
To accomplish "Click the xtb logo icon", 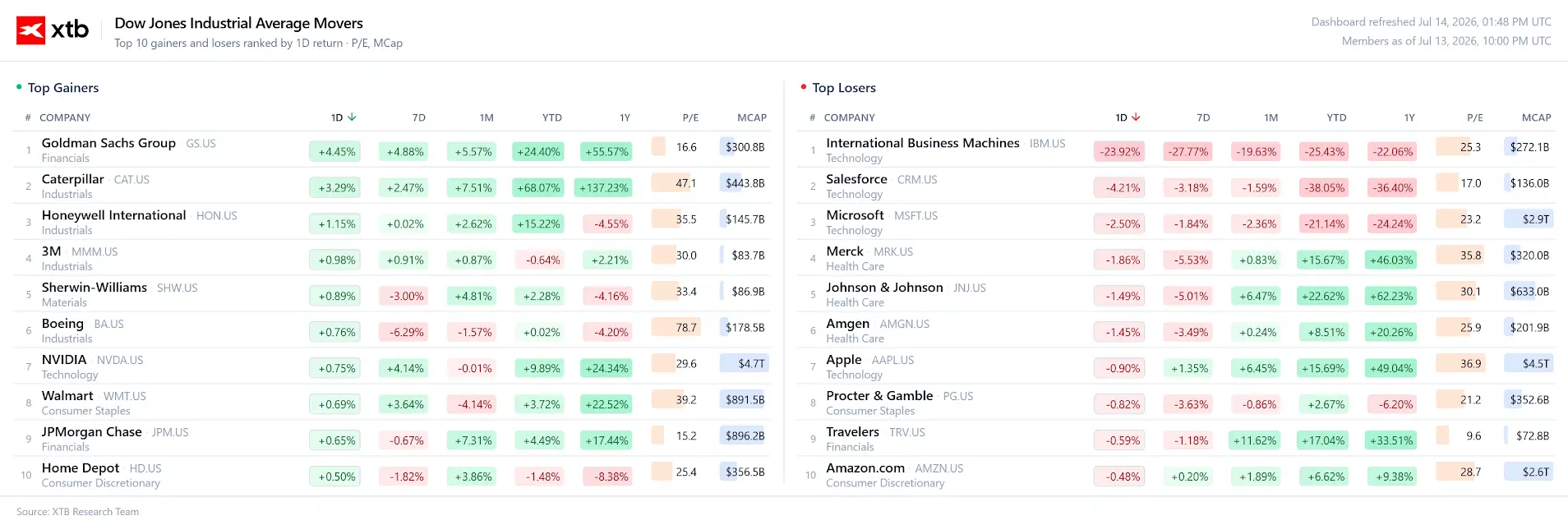I will (x=31, y=30).
